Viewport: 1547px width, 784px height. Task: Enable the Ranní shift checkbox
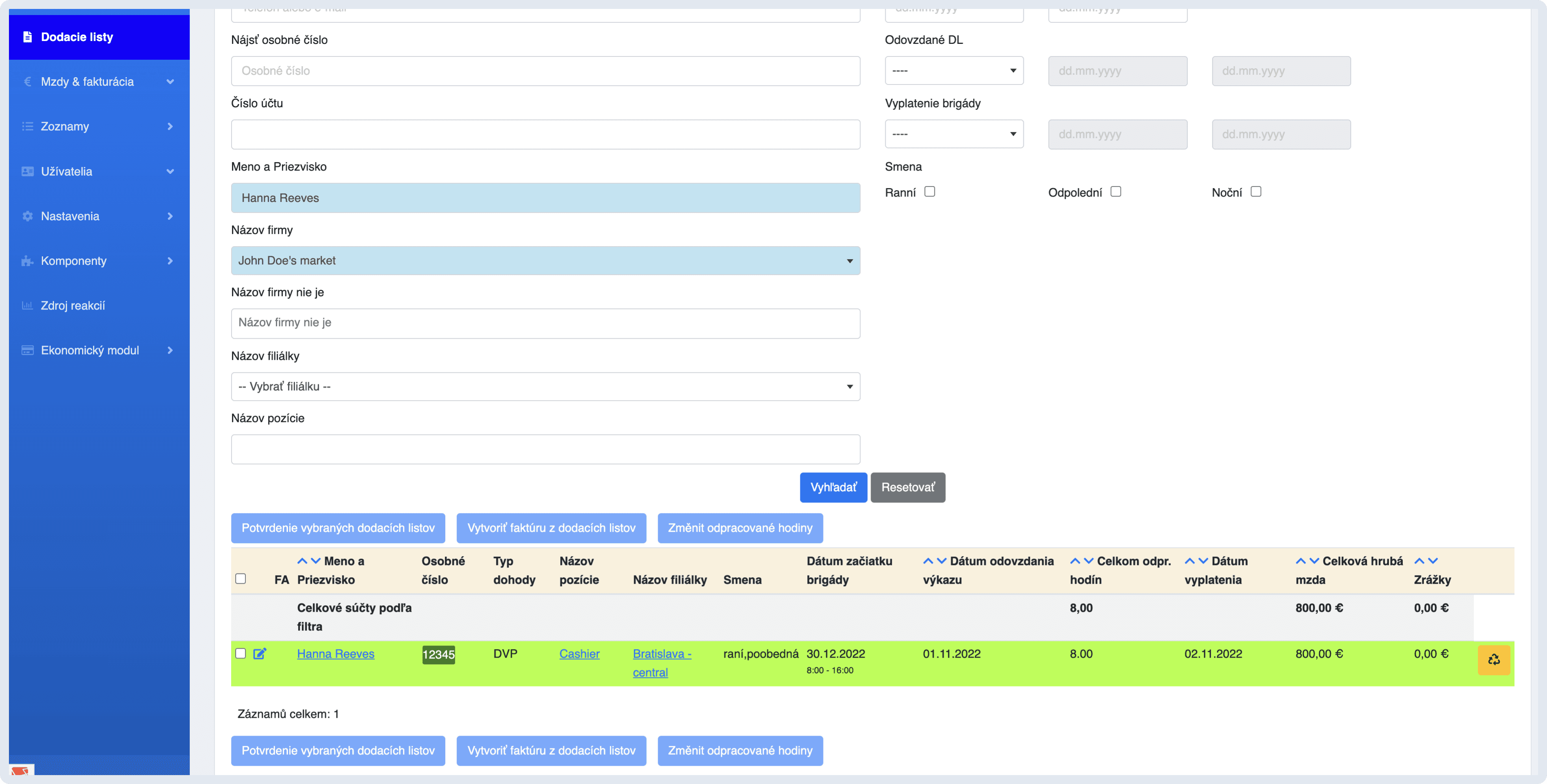[929, 191]
